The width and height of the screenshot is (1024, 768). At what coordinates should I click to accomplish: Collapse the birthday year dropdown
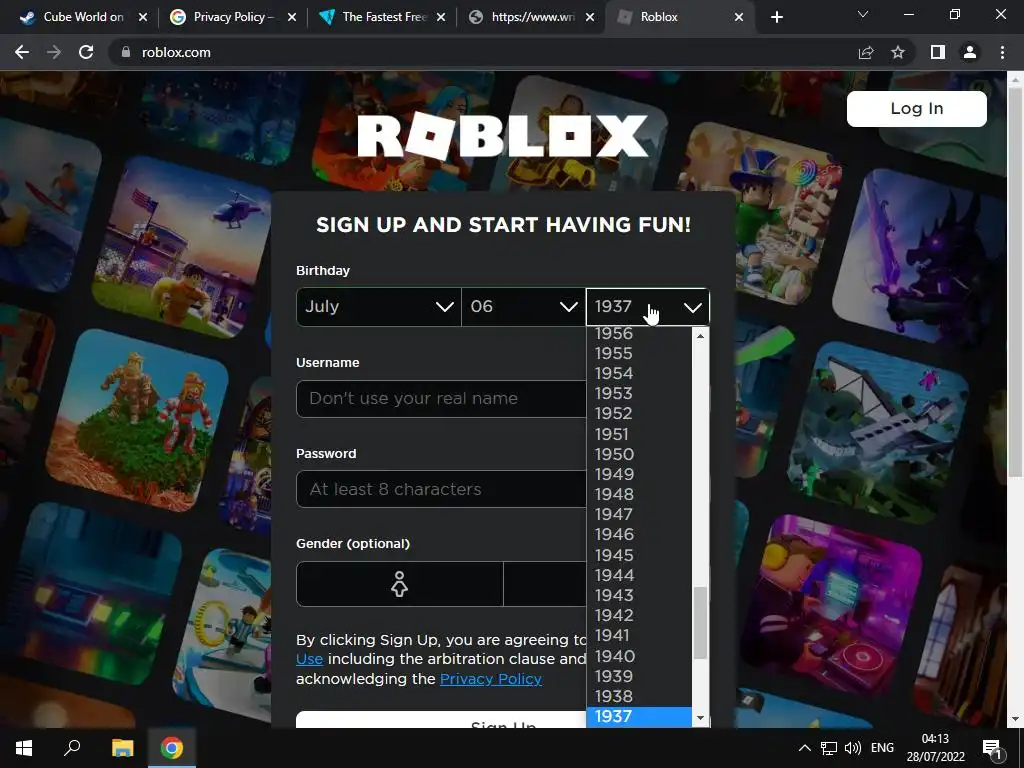pos(647,307)
